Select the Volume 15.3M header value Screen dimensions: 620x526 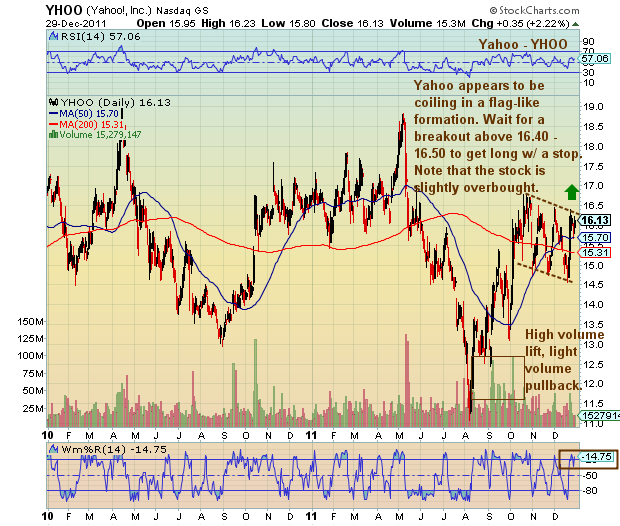(427, 23)
